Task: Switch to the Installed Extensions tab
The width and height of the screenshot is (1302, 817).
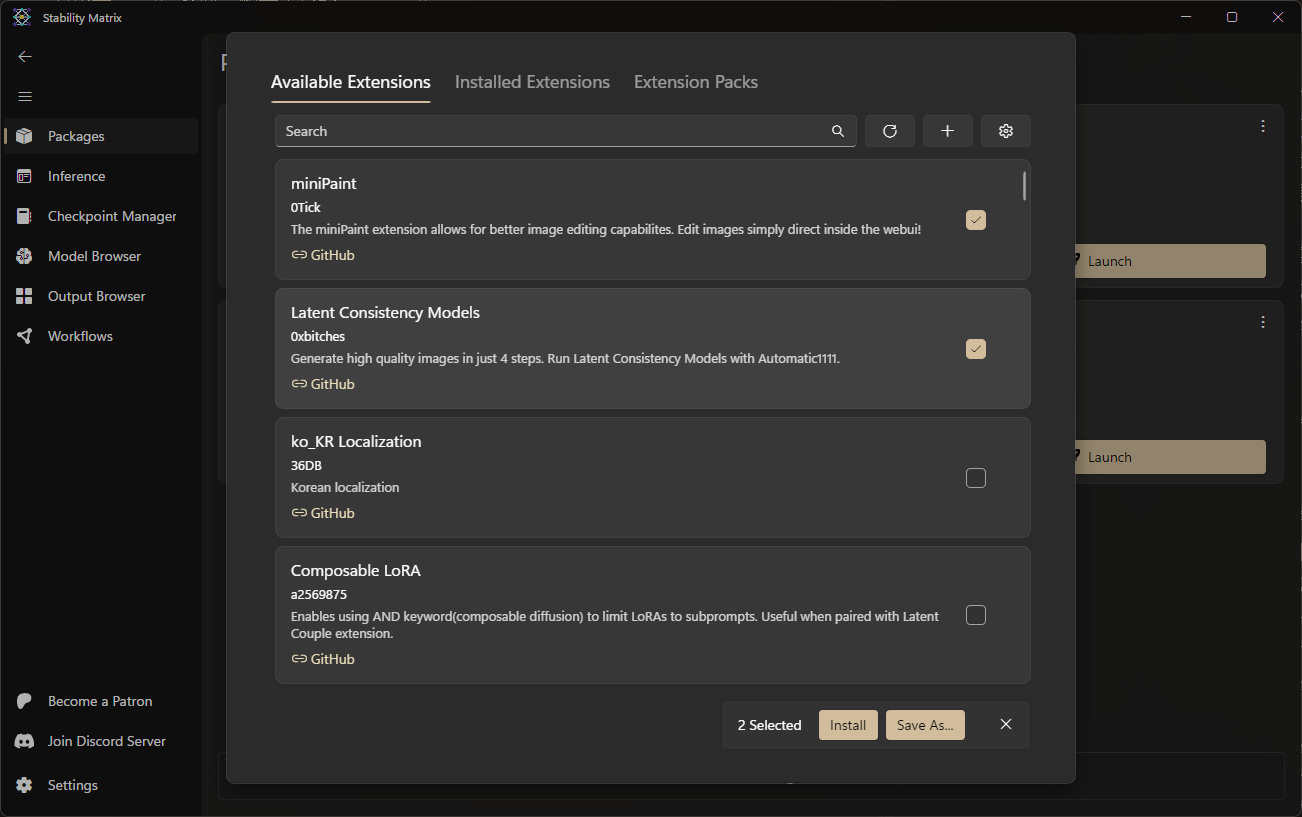Action: tap(532, 82)
